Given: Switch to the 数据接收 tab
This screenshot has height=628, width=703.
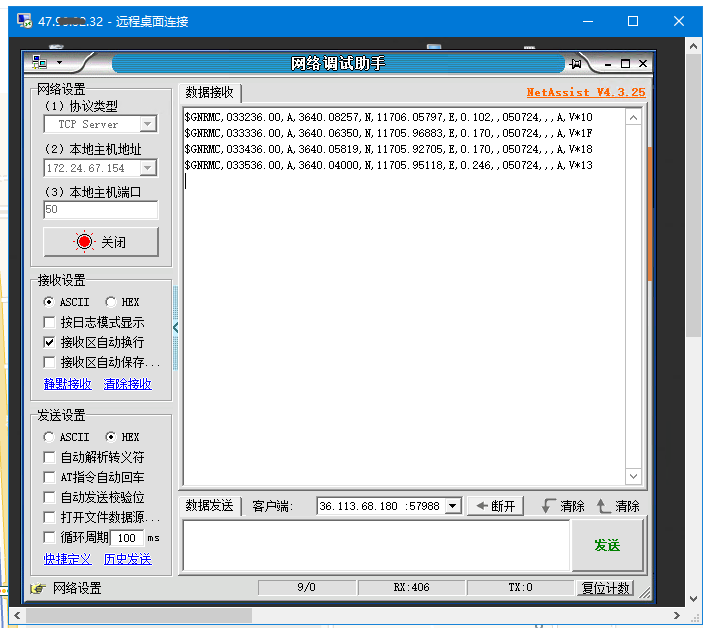Looking at the screenshot, I should [x=209, y=92].
